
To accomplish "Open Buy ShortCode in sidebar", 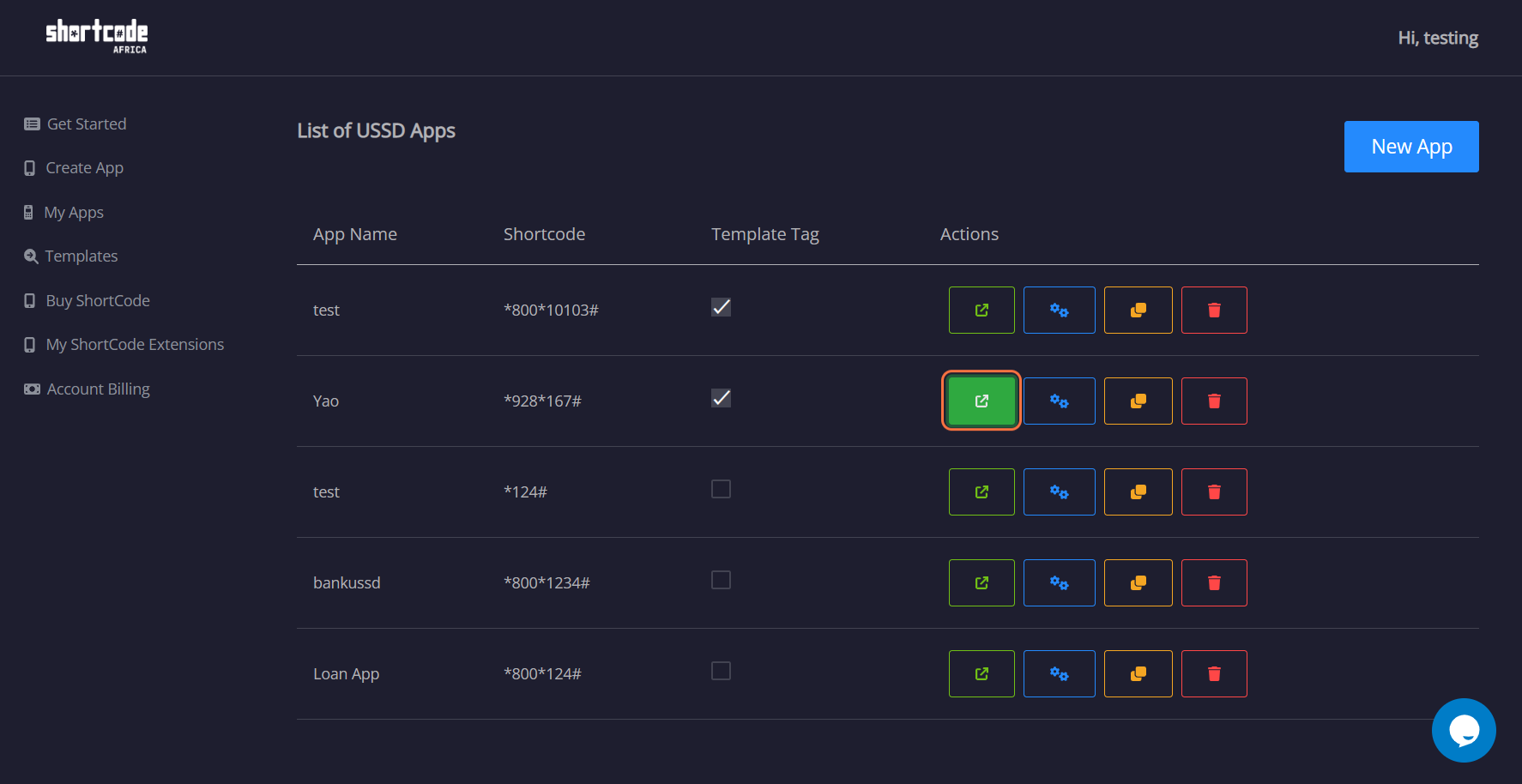I will (x=87, y=300).
